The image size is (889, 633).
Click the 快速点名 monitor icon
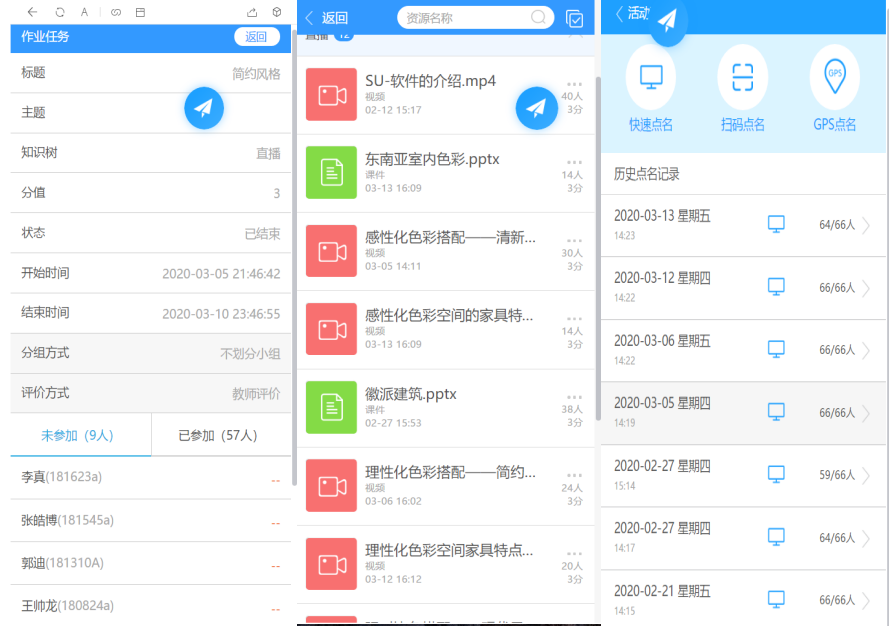click(651, 77)
